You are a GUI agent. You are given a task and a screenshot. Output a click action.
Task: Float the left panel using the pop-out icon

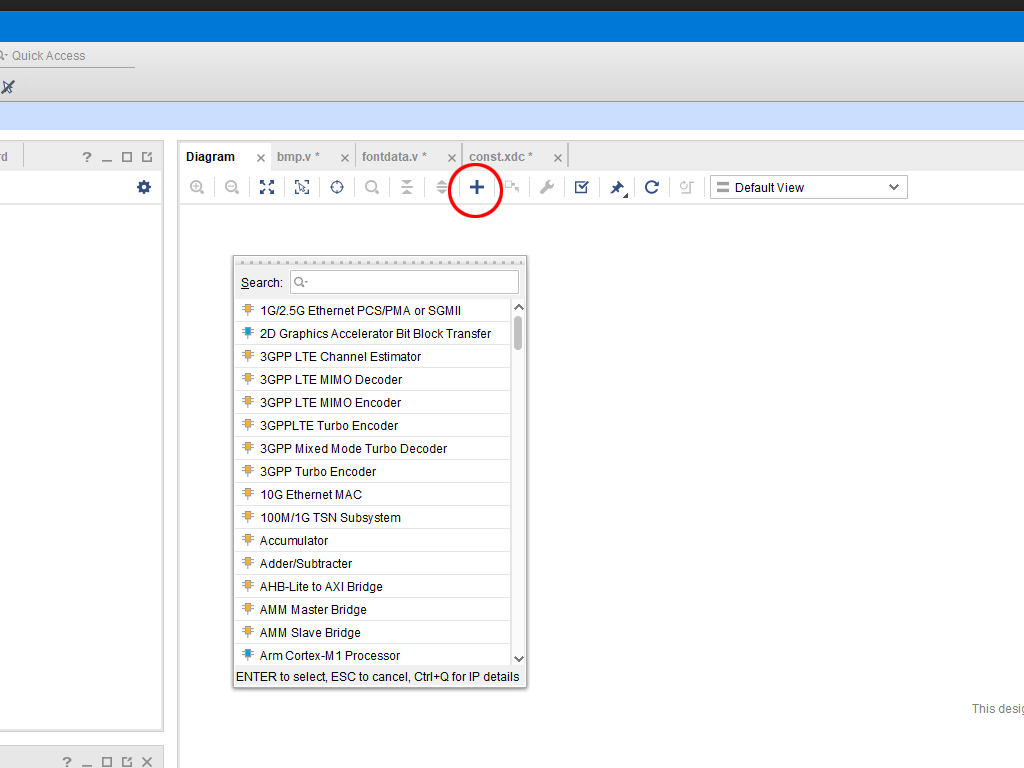(x=147, y=157)
